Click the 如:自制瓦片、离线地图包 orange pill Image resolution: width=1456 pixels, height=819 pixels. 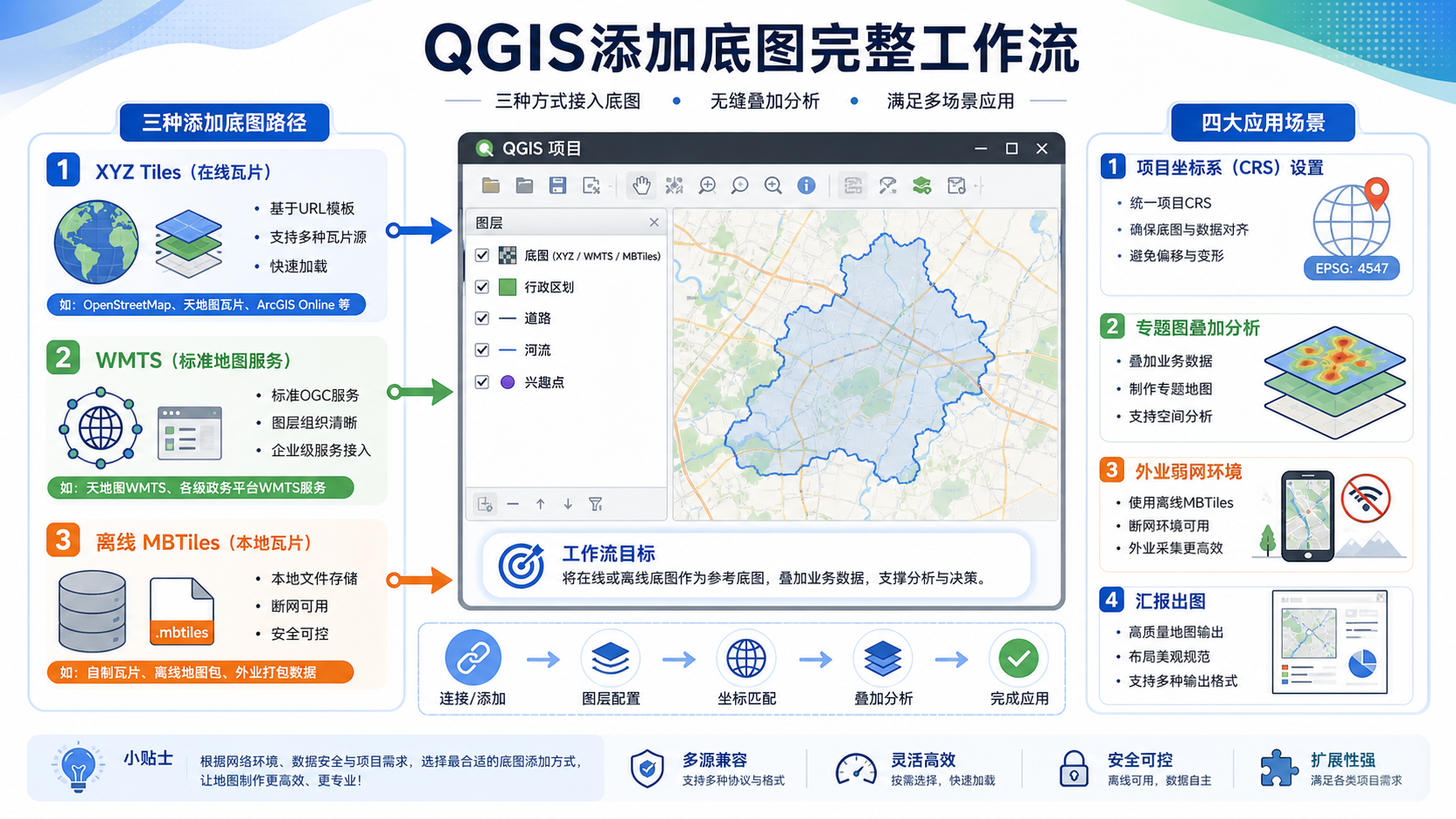[200, 672]
